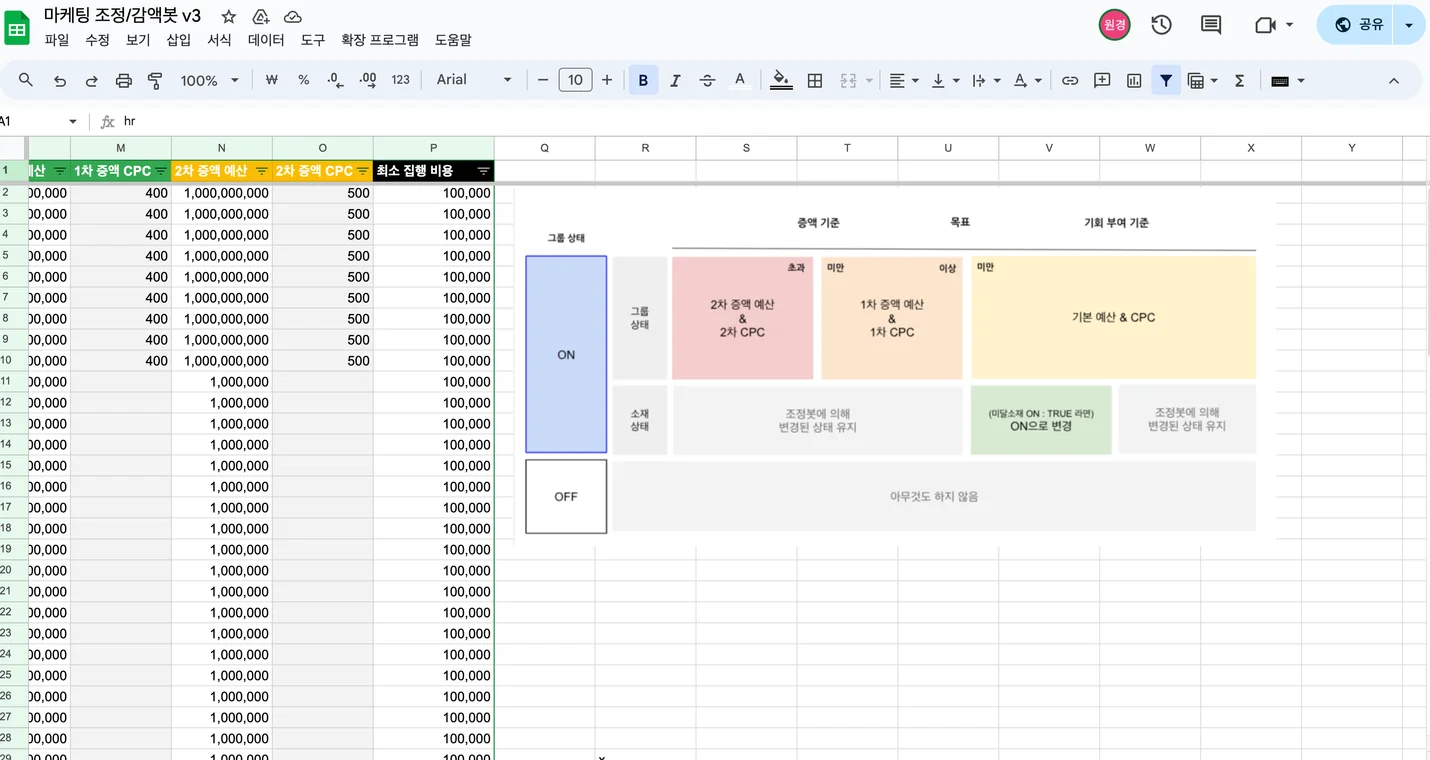Open the comment history panel

point(1211,25)
